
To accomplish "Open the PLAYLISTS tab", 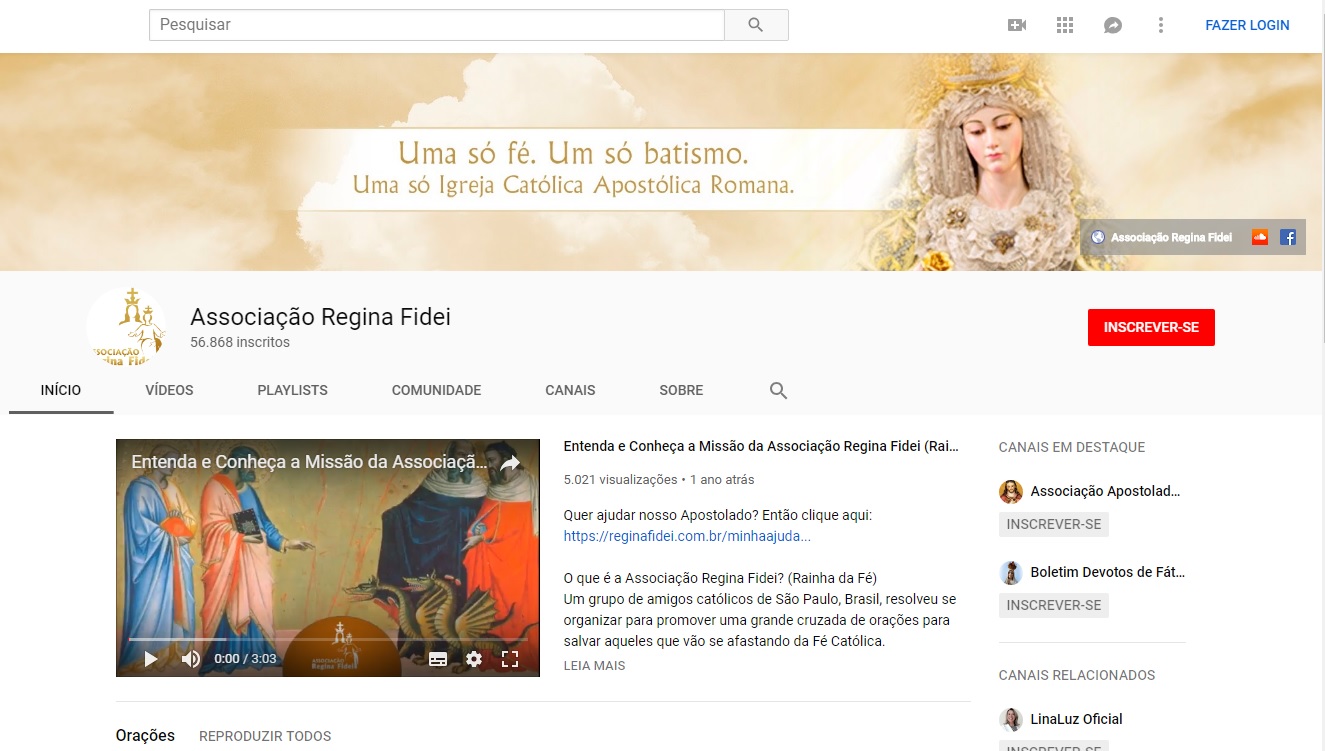I will click(x=293, y=390).
